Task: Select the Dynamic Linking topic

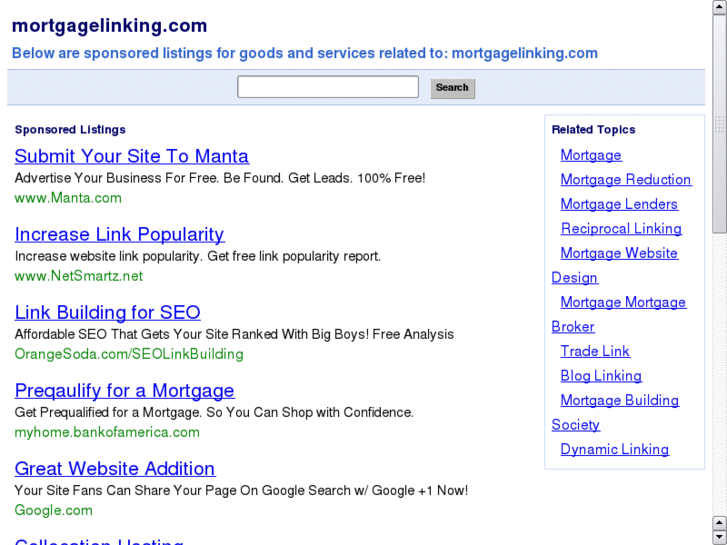Action: (x=614, y=449)
